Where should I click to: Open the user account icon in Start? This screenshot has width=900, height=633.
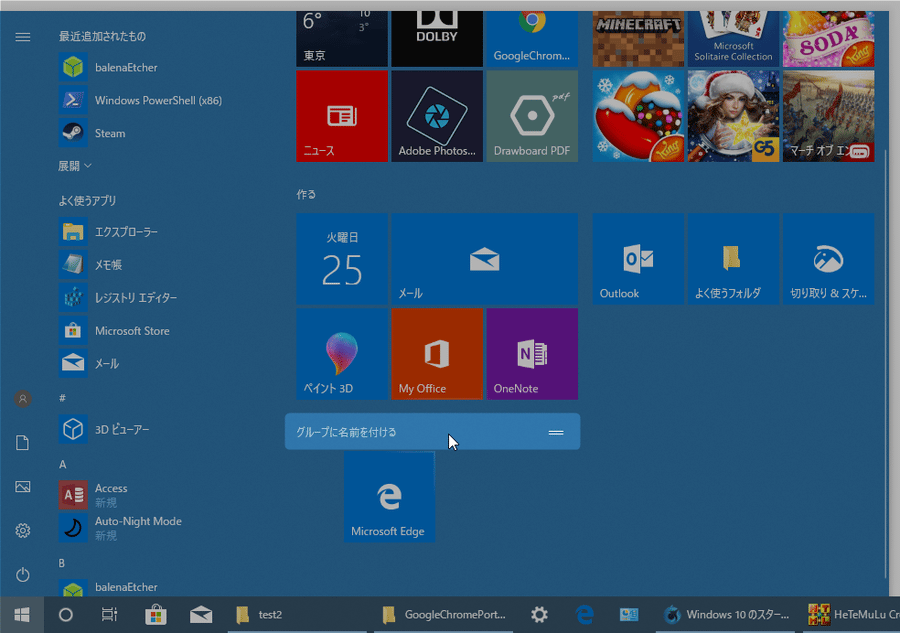(x=23, y=399)
